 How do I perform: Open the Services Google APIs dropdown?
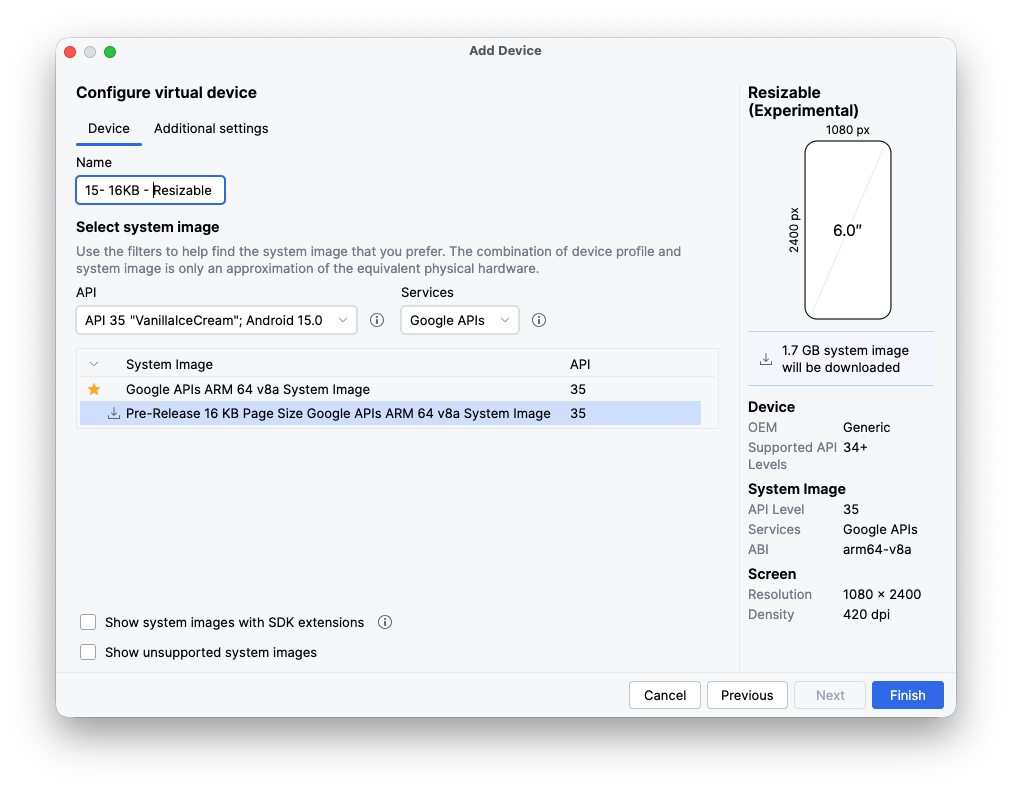coord(460,320)
